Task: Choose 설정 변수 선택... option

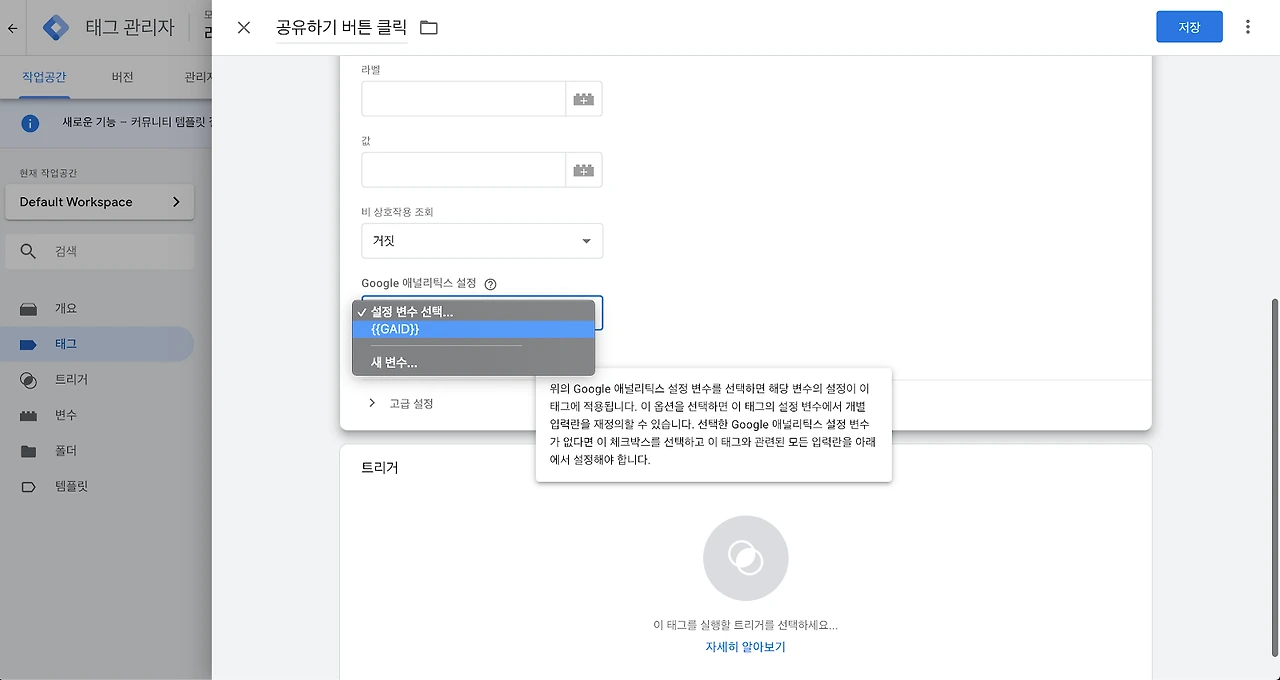Action: point(474,311)
